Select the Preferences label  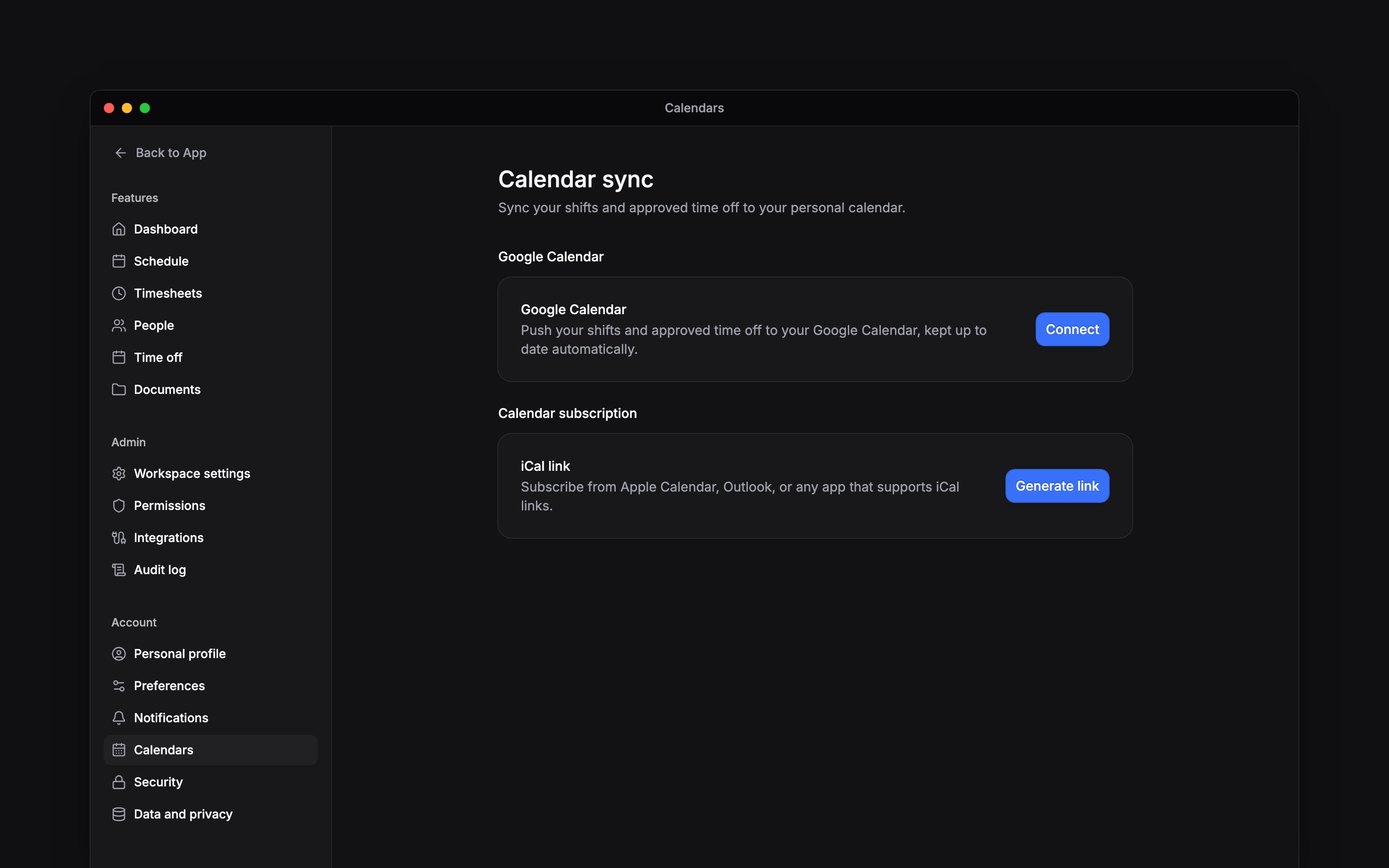169,686
